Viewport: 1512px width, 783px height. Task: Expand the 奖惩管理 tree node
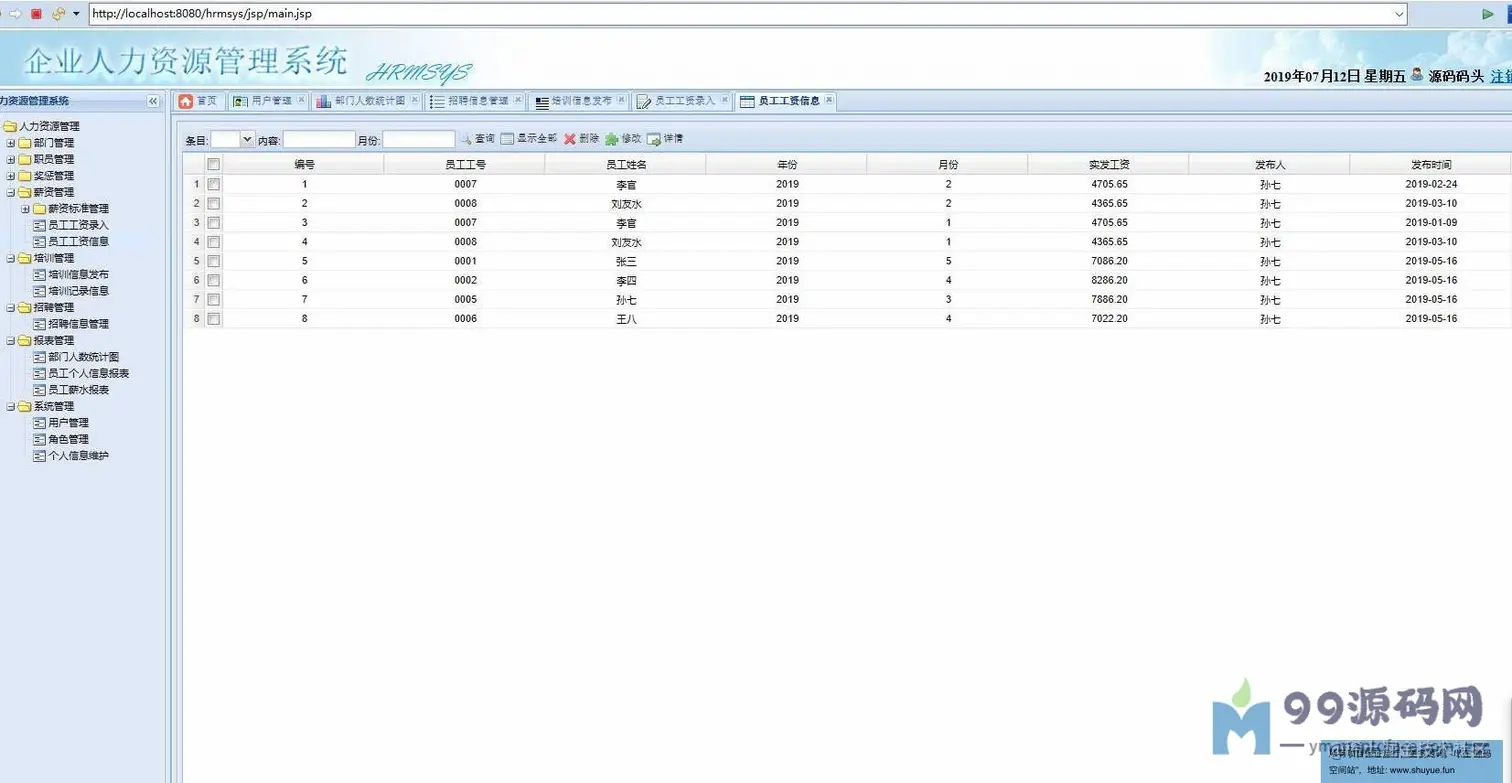tap(11, 176)
